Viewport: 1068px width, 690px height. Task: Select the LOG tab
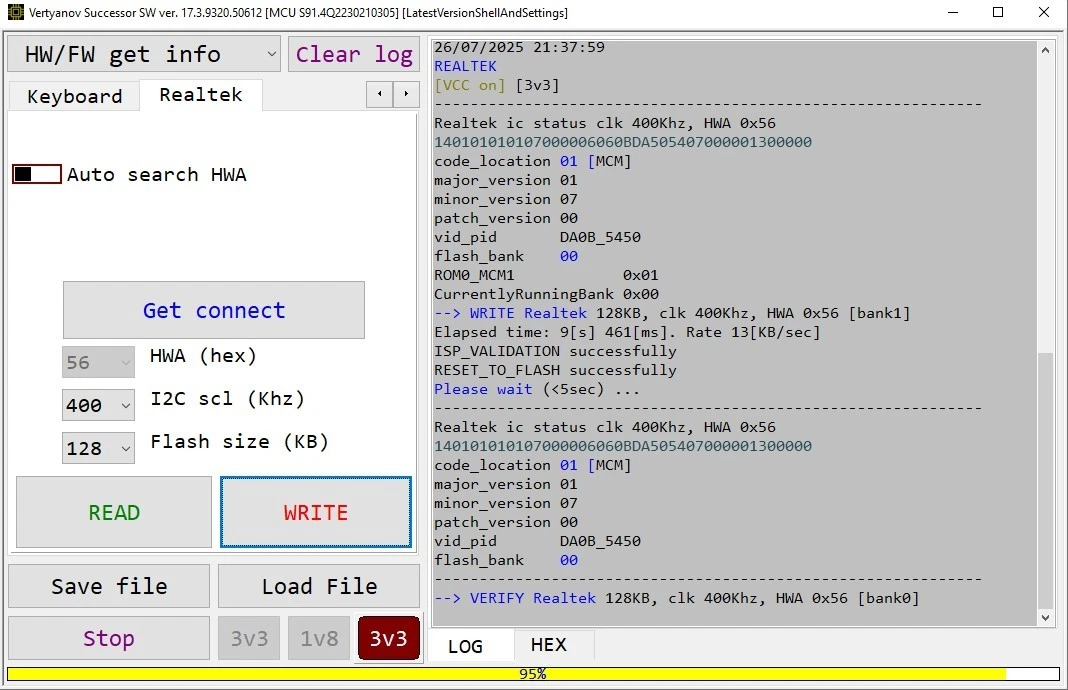click(465, 645)
